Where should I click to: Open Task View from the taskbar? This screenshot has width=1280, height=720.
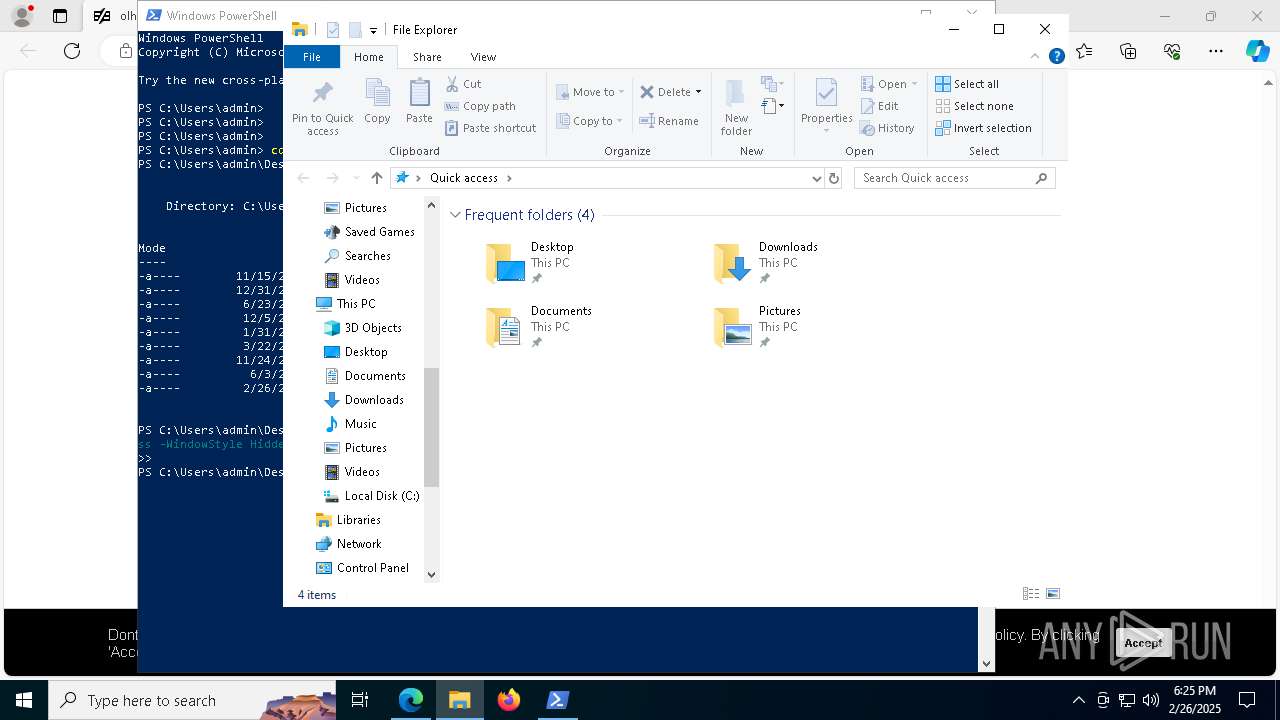tap(360, 700)
